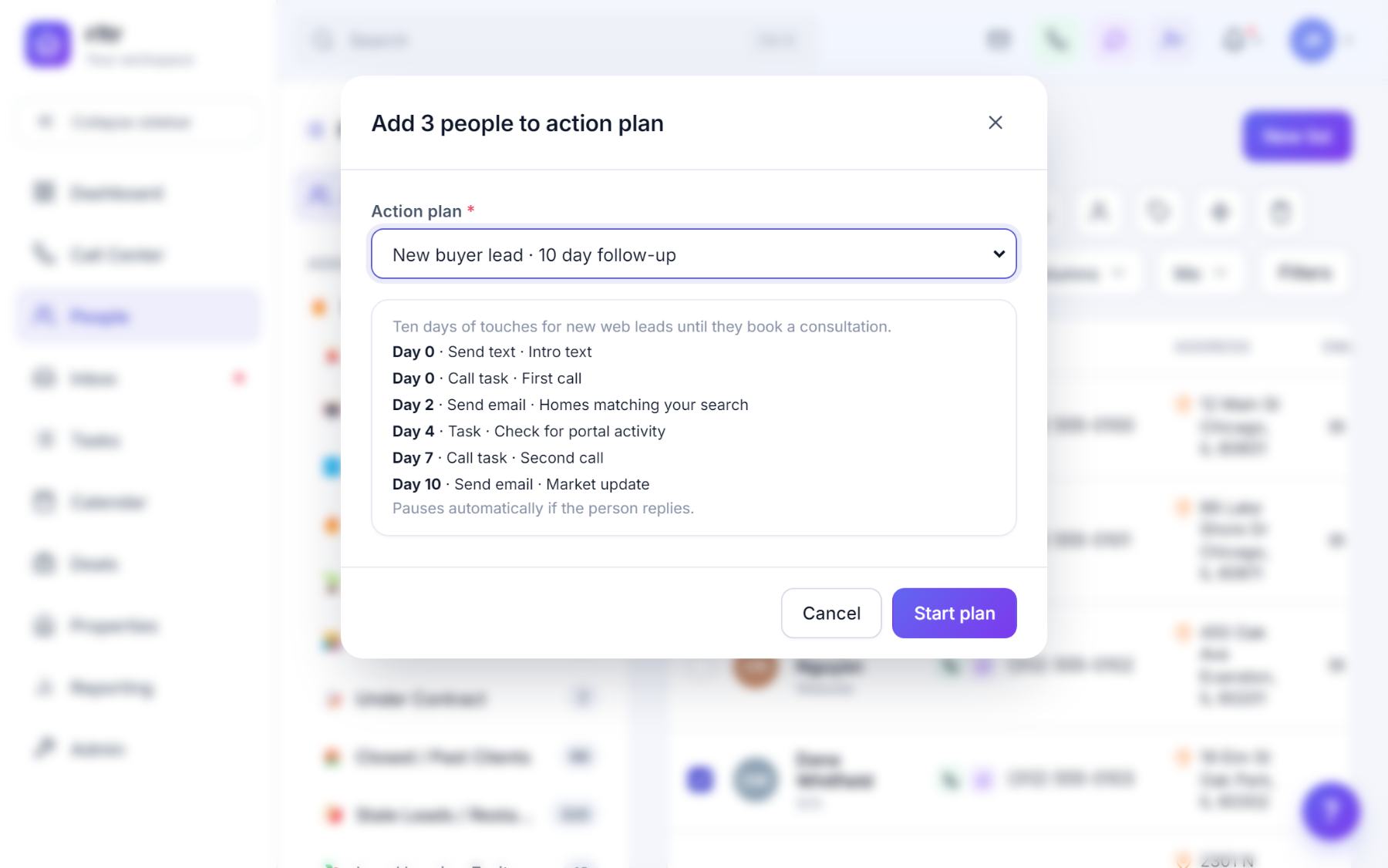Open the Action plan dropdown

[x=693, y=254]
